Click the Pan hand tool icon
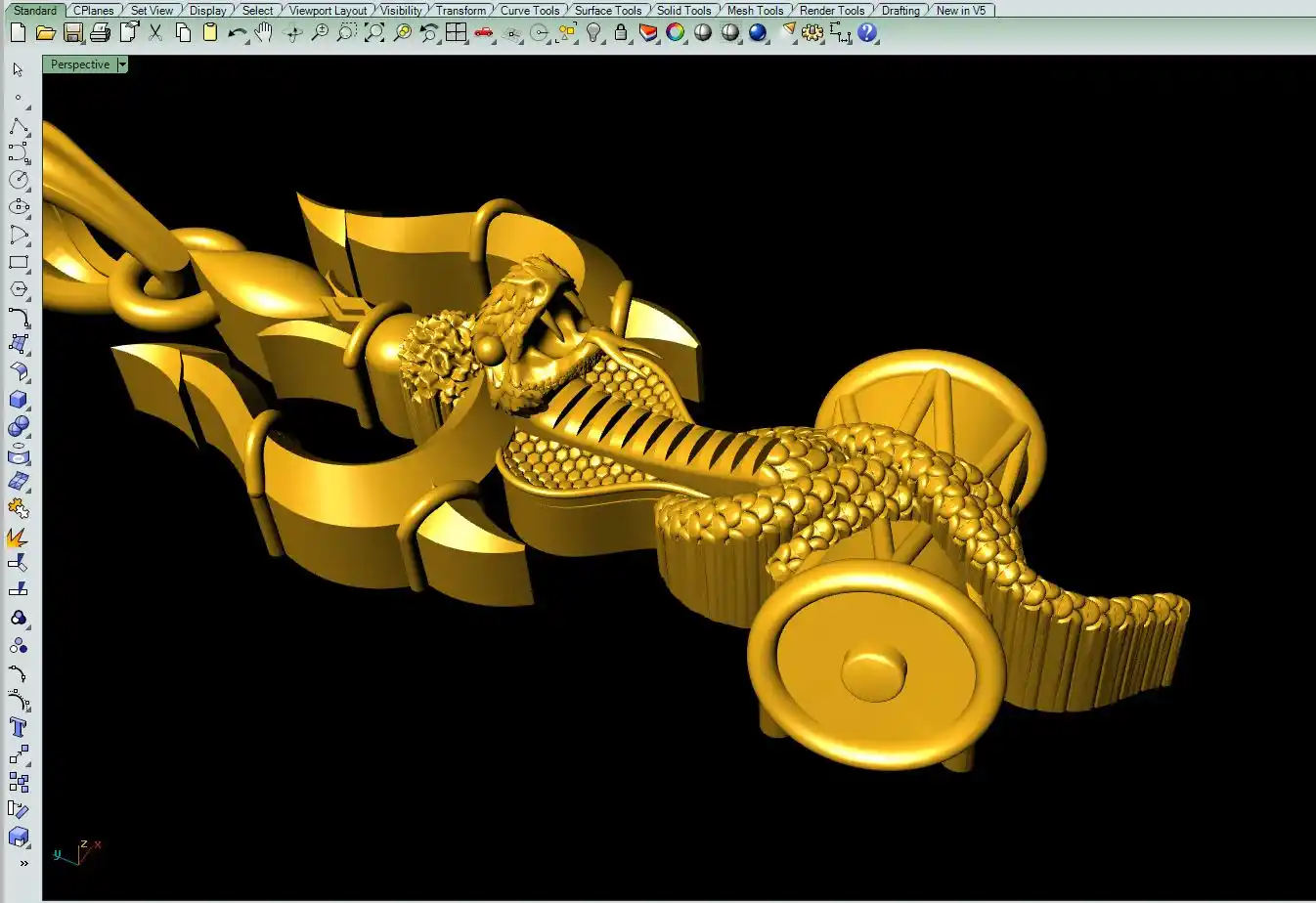Screen dimensions: 1316x903 point(264,32)
